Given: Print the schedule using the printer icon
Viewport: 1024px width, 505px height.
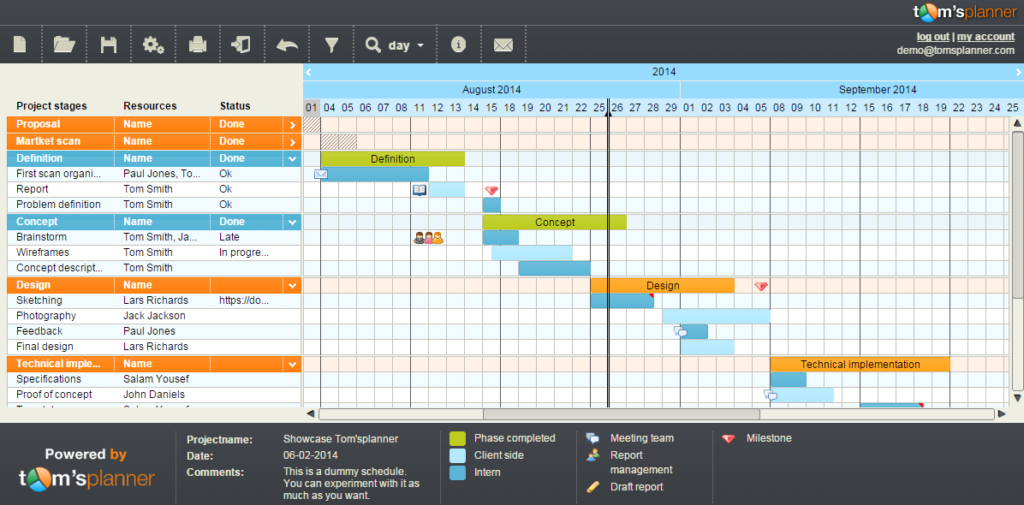Looking at the screenshot, I should [x=197, y=45].
